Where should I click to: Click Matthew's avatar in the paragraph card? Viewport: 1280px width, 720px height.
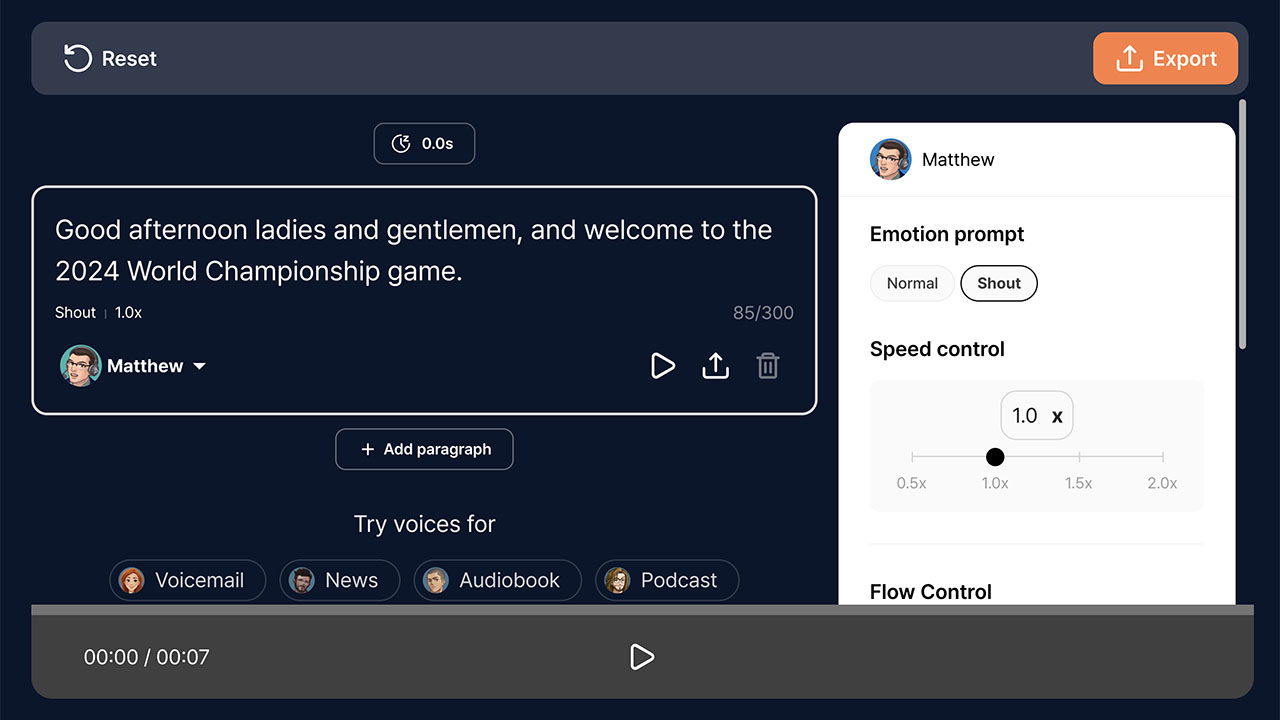point(79,365)
